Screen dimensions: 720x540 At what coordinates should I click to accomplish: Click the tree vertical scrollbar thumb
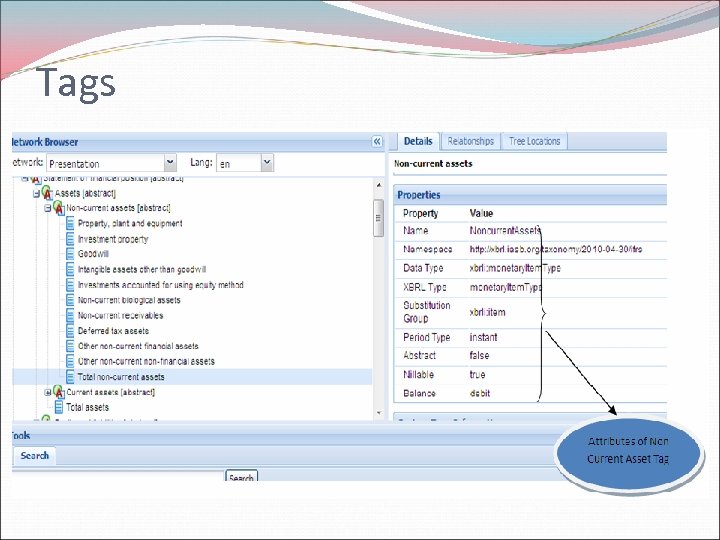[378, 218]
